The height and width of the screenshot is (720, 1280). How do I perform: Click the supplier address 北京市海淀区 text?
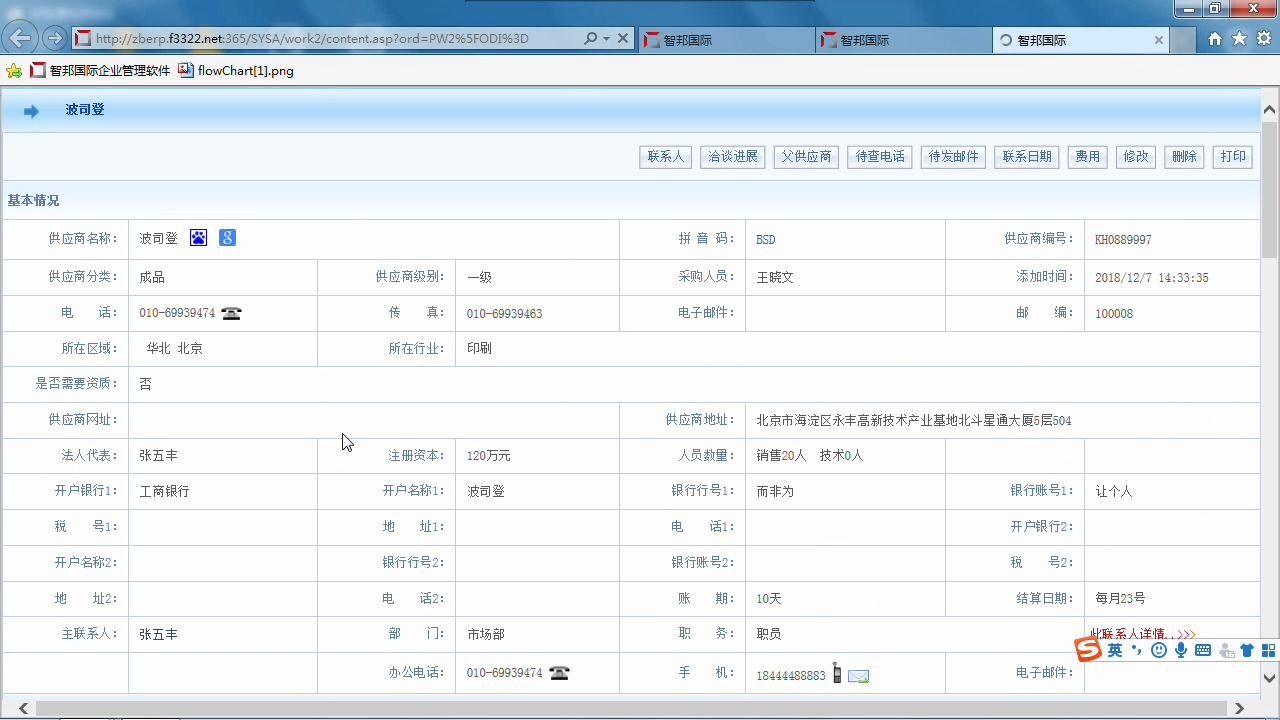(914, 421)
